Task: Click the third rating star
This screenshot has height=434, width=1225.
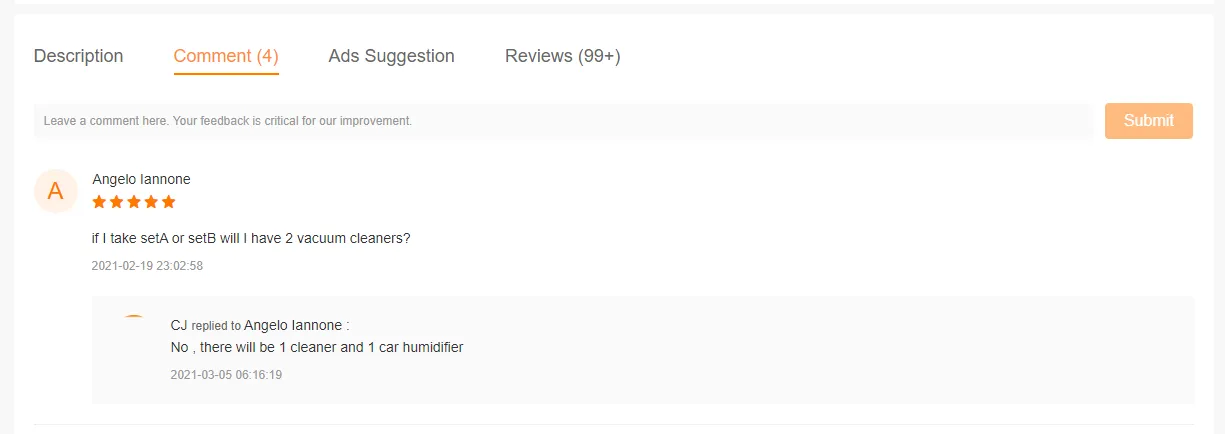Action: (x=133, y=202)
